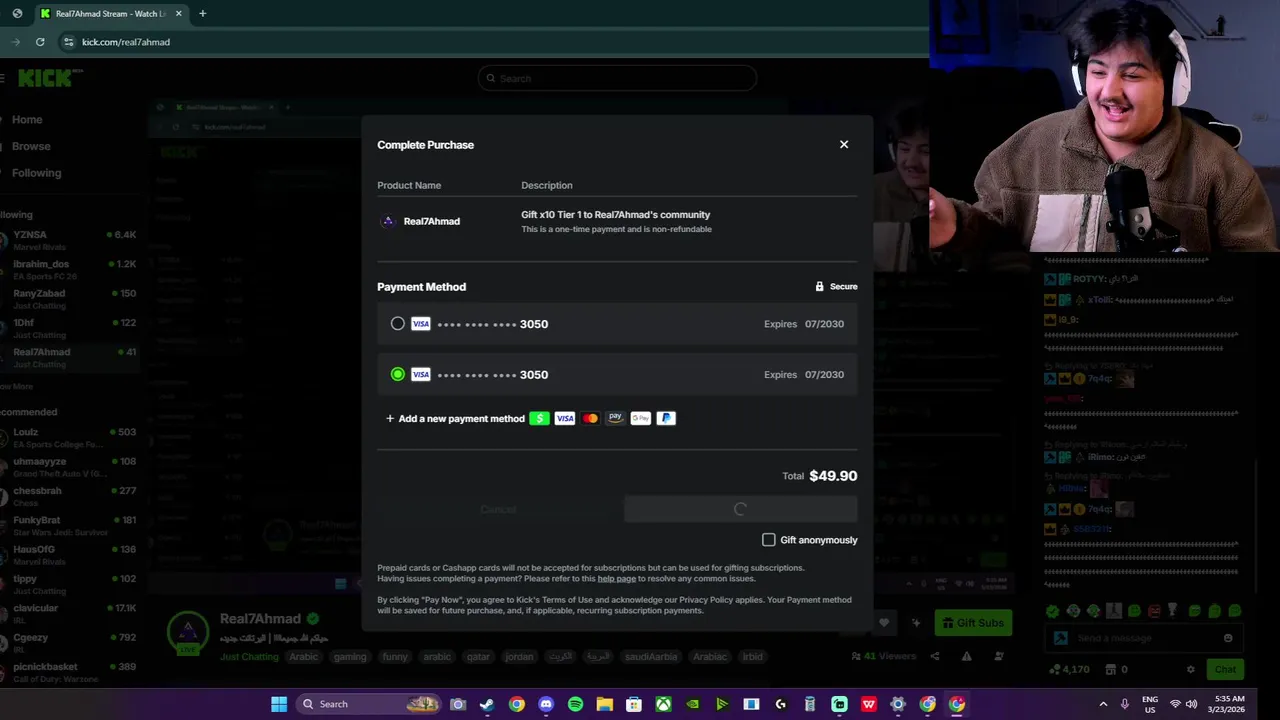Click the heart follow icon
Screen dimensions: 1280x720
(884, 623)
